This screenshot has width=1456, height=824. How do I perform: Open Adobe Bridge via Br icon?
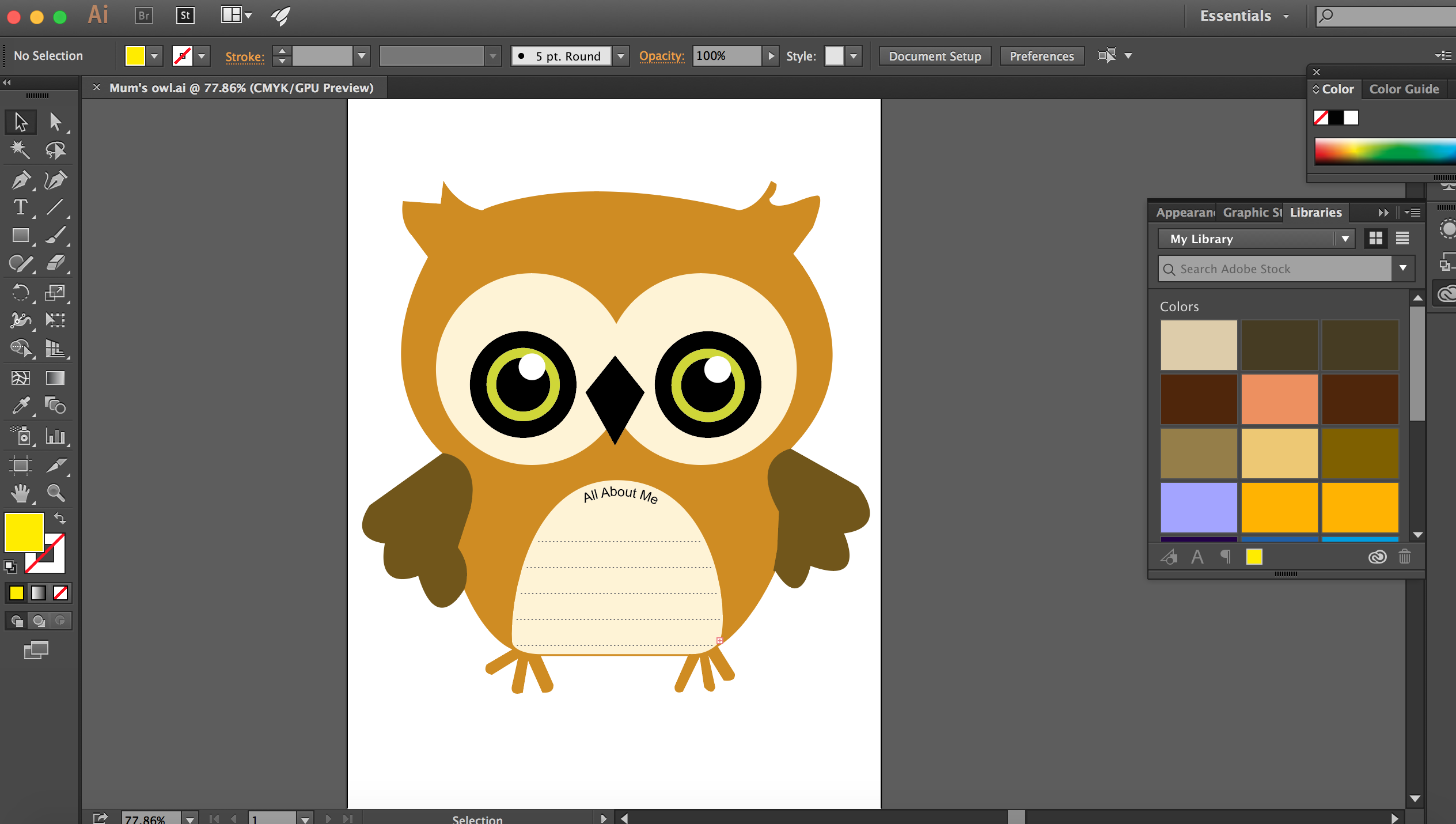click(143, 16)
